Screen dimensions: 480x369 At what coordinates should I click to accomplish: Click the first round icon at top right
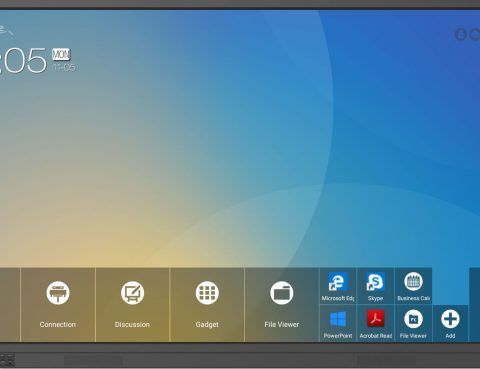click(461, 34)
